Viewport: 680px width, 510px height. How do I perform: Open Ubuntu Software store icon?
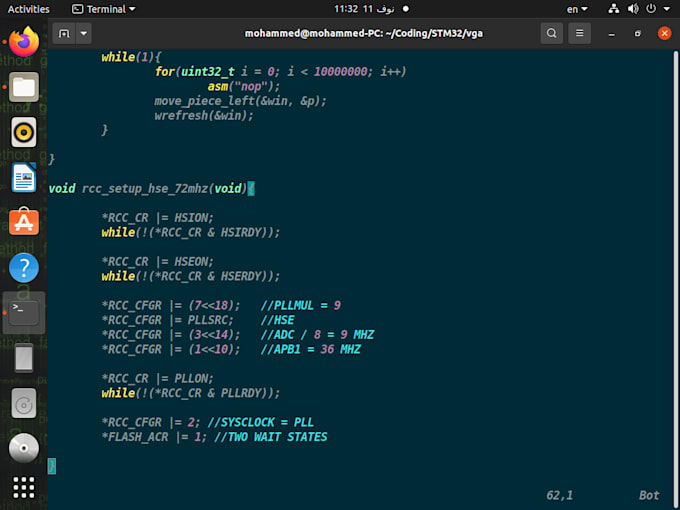(24, 221)
